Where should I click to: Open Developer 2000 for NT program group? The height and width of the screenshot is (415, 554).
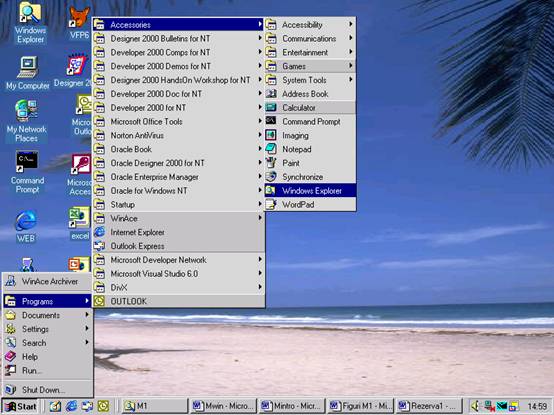click(x=178, y=107)
